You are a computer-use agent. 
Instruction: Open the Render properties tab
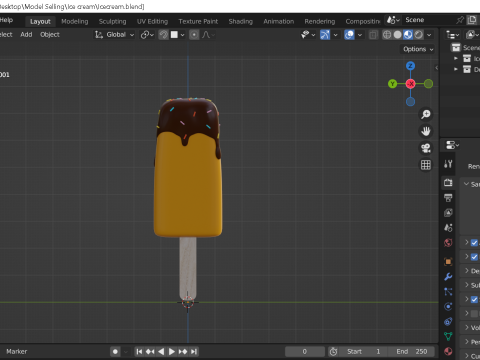pos(448,182)
